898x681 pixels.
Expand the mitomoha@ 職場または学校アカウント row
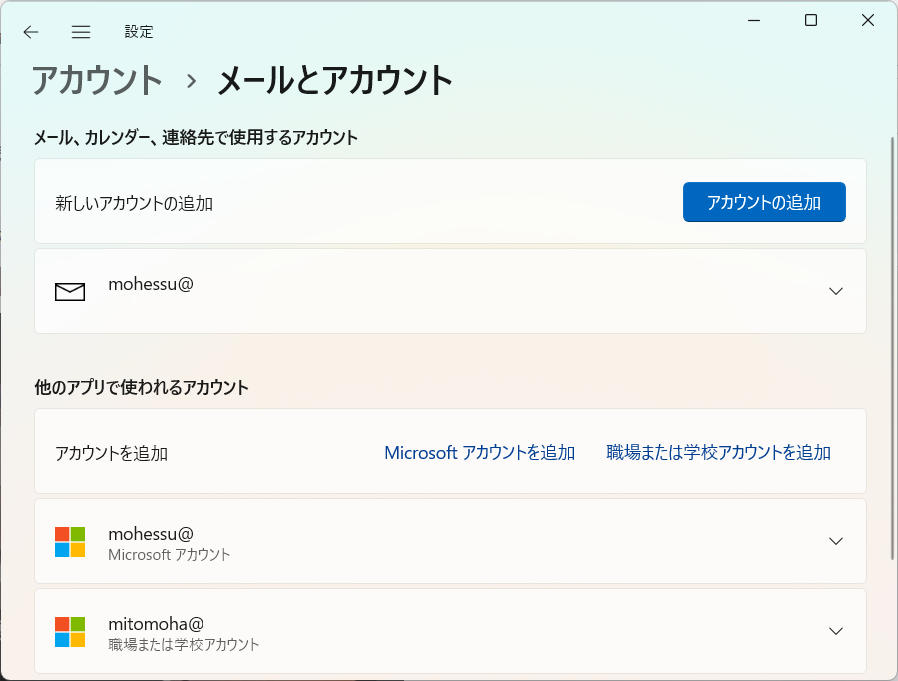tap(836, 631)
